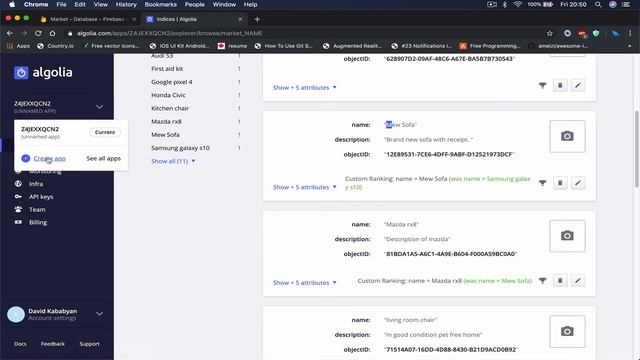Screen dimensions: 640x360
Task: Bookmark this page with star icon
Action: coord(549,33)
